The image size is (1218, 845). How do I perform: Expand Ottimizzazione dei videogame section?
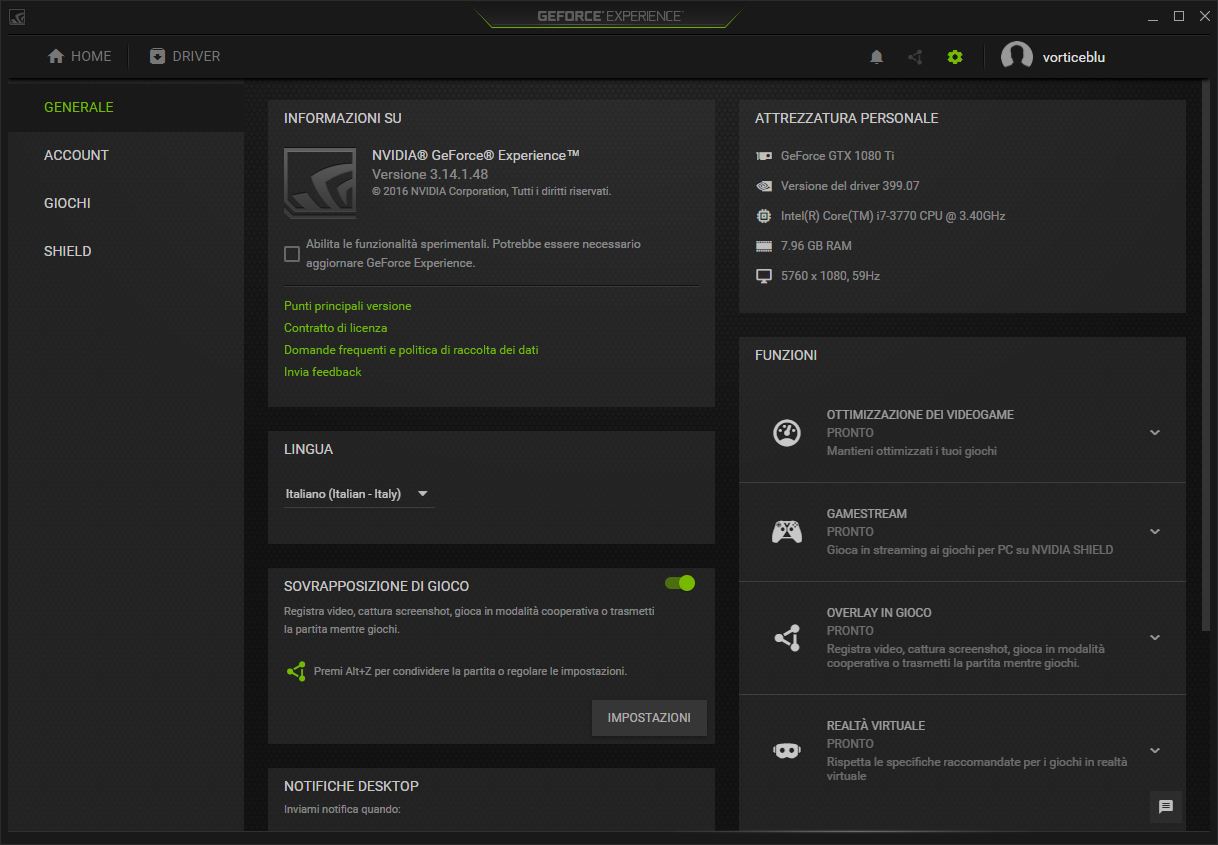(1155, 433)
